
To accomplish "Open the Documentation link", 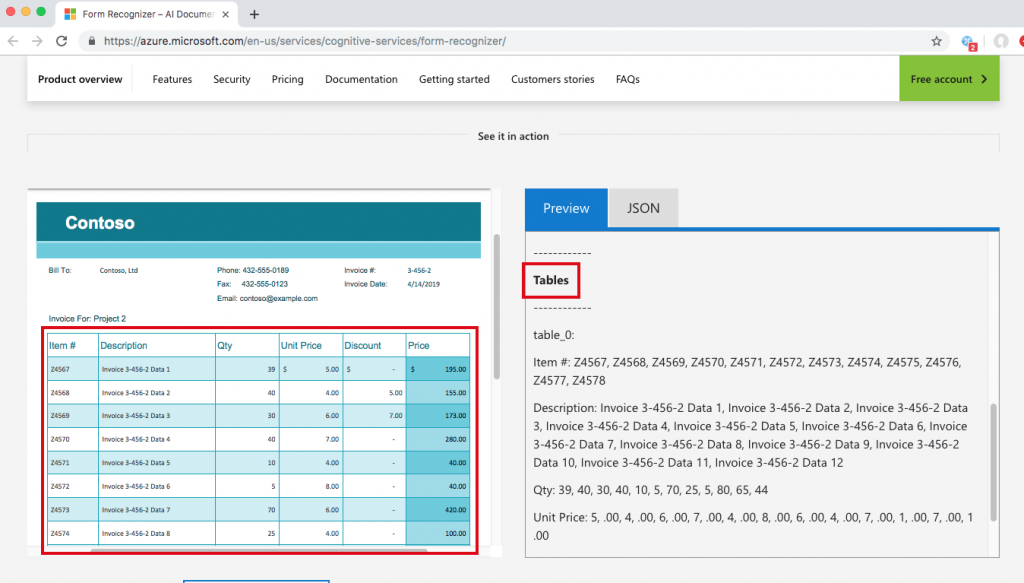I will (x=361, y=79).
